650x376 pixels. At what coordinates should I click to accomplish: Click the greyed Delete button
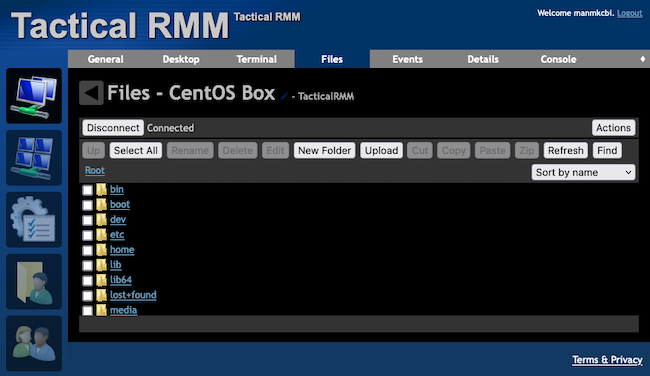coord(238,150)
